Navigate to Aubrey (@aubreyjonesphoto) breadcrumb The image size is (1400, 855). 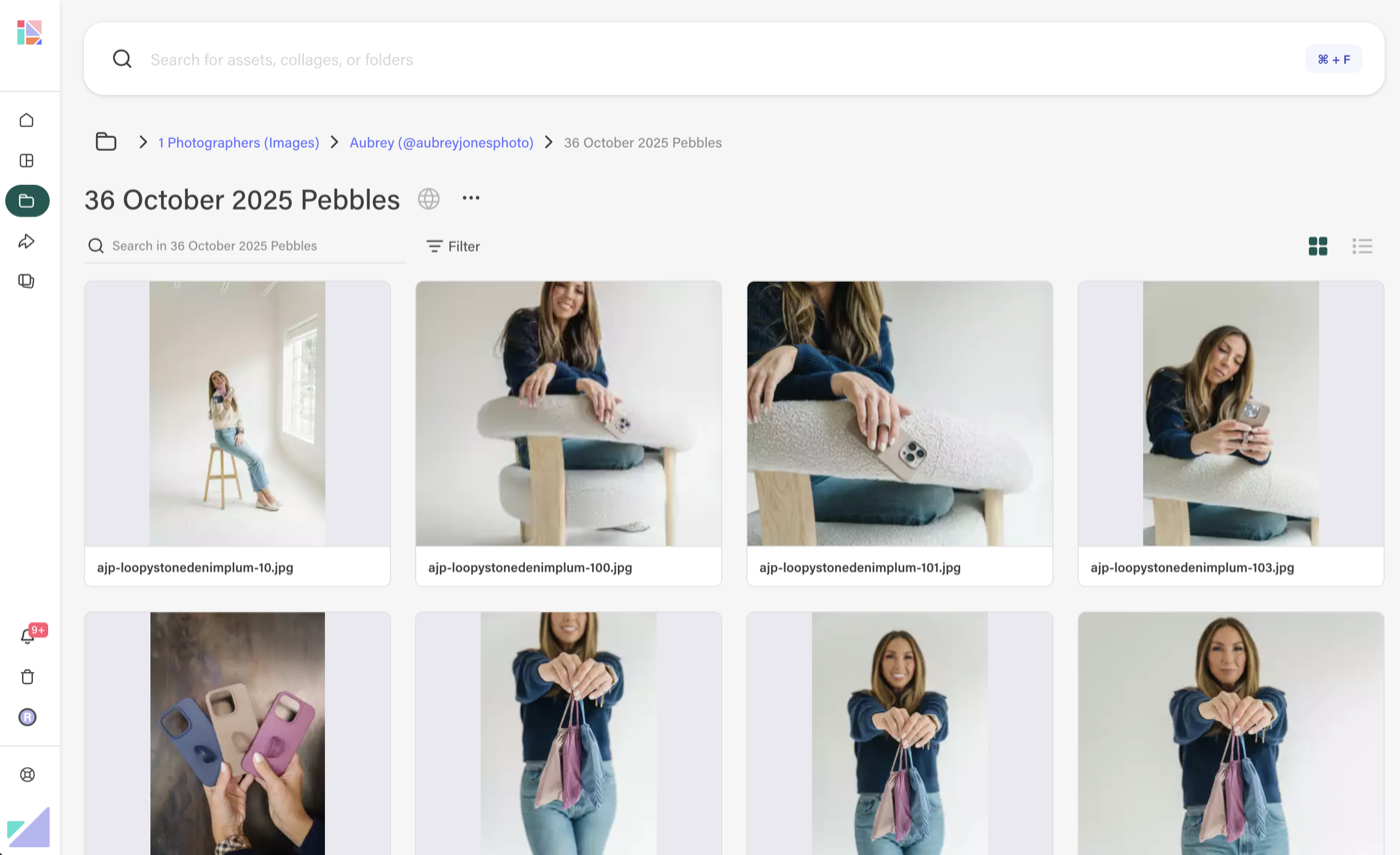pyautogui.click(x=441, y=143)
